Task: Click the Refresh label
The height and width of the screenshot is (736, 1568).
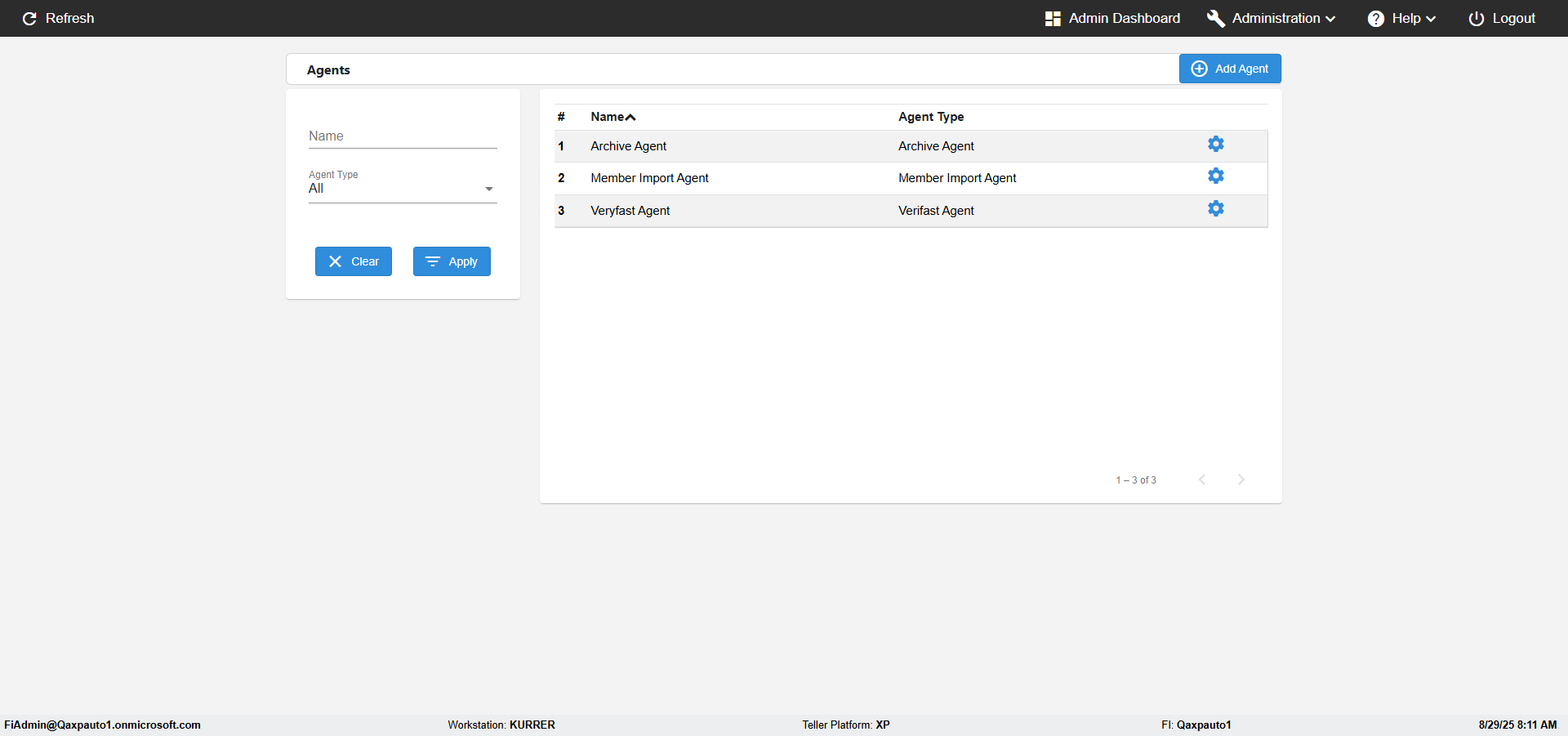Action: click(69, 18)
